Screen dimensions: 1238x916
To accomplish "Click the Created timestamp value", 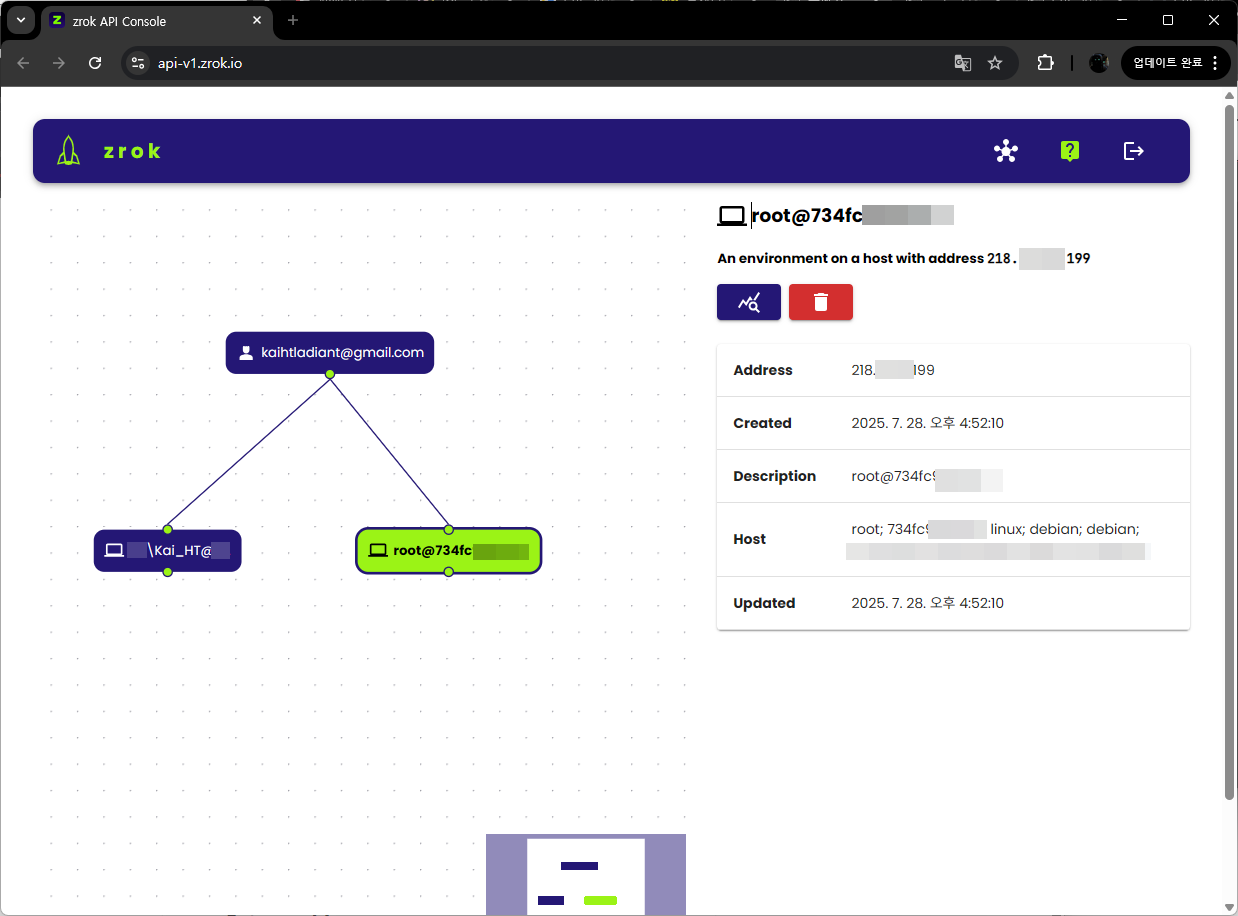I will [x=927, y=423].
